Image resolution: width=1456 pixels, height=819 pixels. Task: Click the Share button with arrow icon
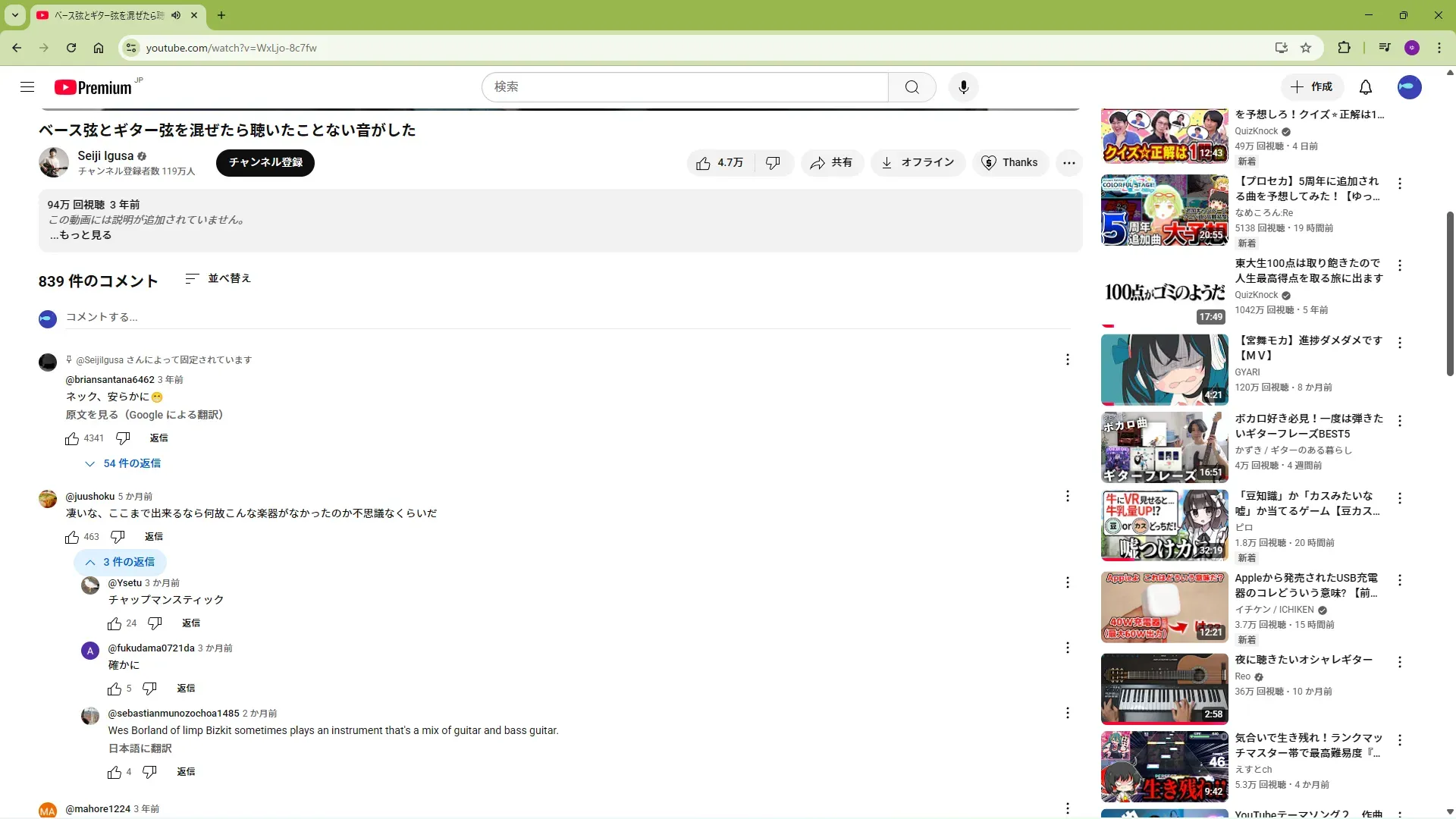(831, 163)
